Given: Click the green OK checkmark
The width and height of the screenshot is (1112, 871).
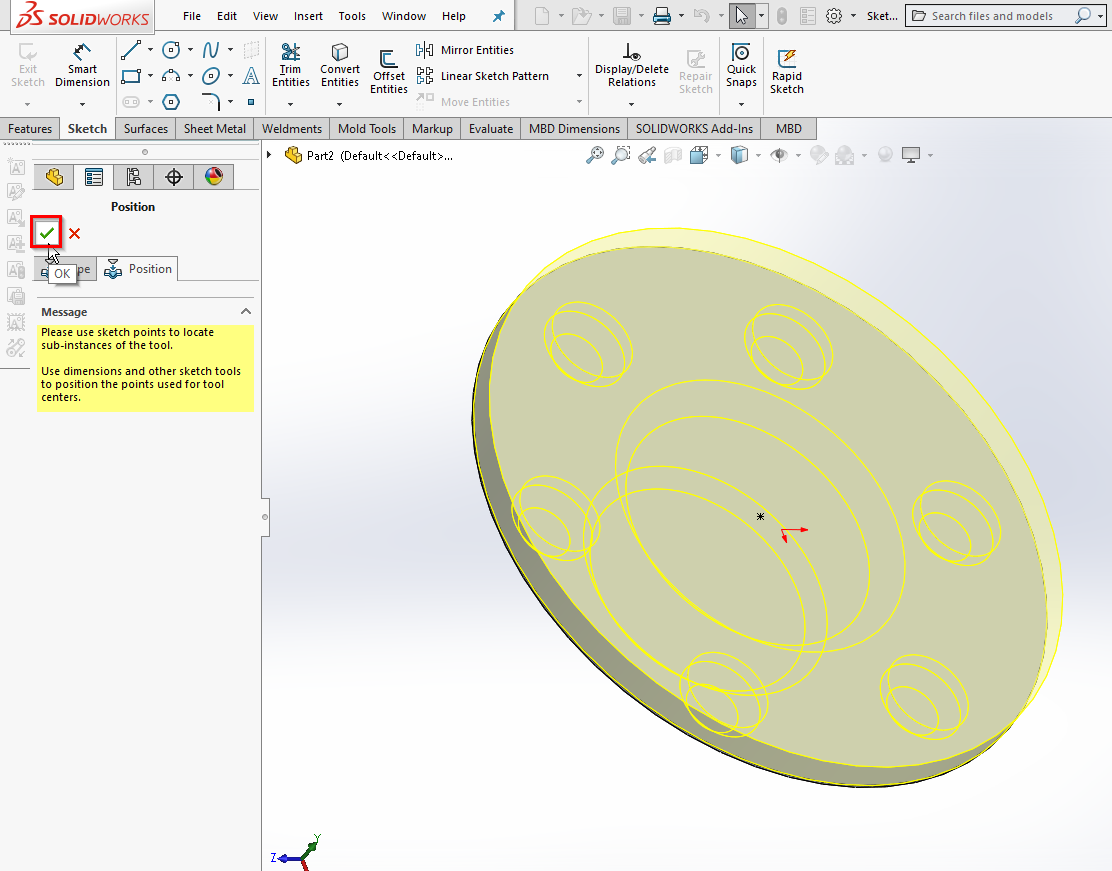Looking at the screenshot, I should pyautogui.click(x=46, y=233).
